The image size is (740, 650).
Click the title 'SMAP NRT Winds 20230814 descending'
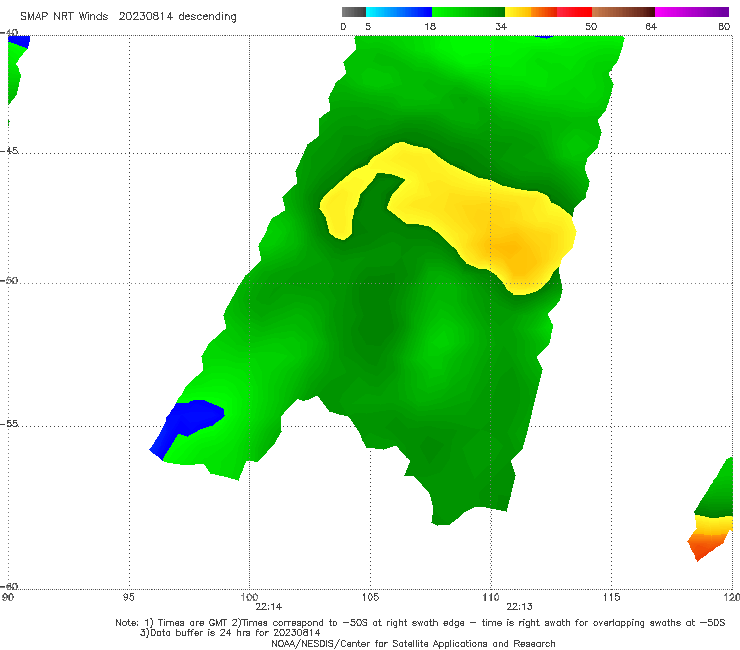click(x=128, y=17)
